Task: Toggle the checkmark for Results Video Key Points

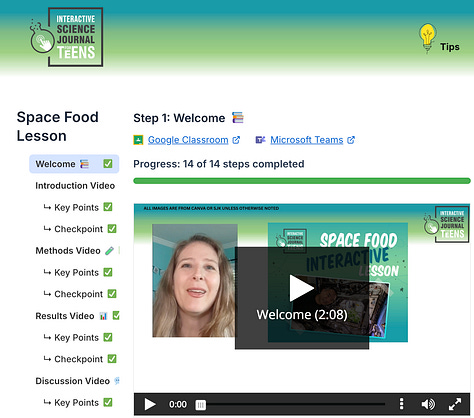Action: coord(108,337)
